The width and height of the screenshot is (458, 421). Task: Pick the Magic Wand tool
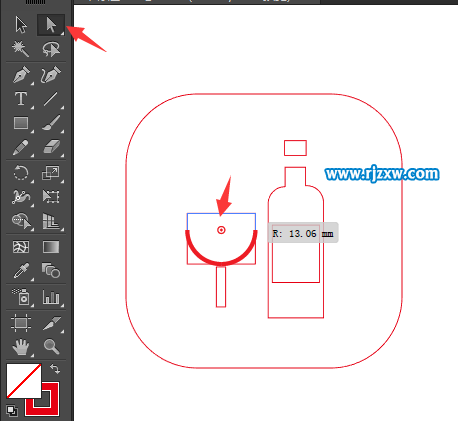[x=21, y=49]
